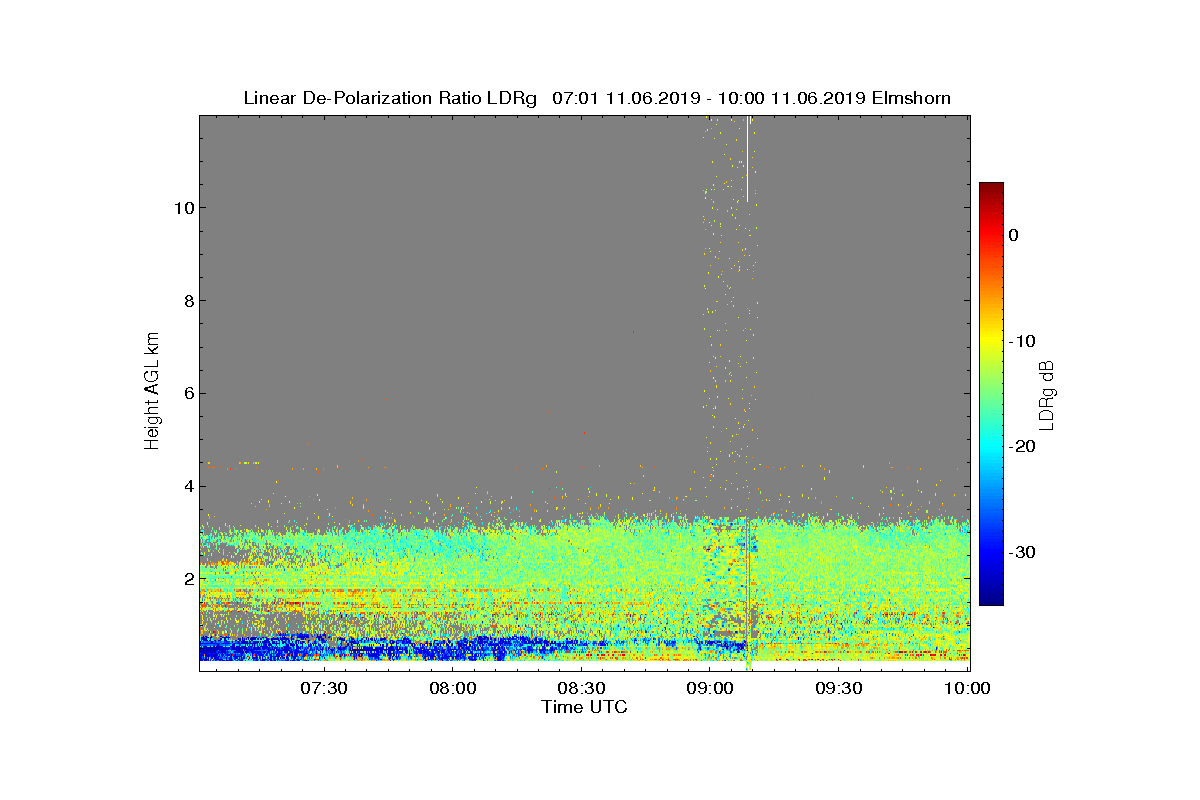The height and width of the screenshot is (800, 1200).
Task: Click the 2 km height tick label
Action: pyautogui.click(x=187, y=578)
